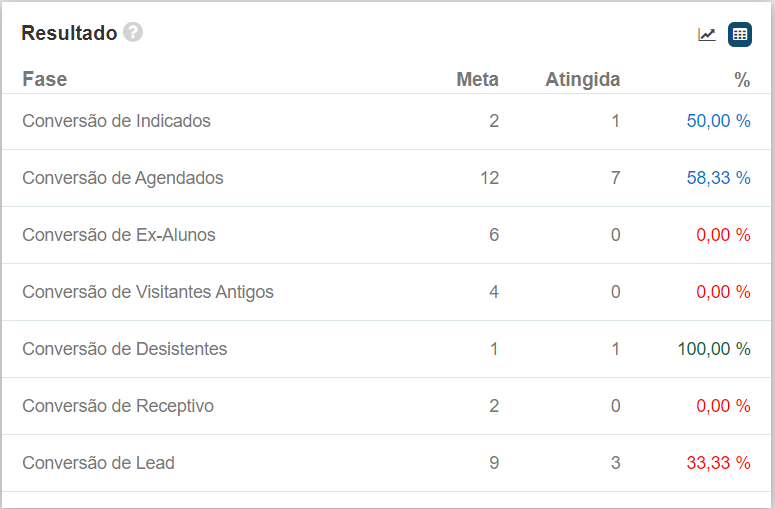Click the Meta column header
775x509 pixels.
tap(477, 80)
